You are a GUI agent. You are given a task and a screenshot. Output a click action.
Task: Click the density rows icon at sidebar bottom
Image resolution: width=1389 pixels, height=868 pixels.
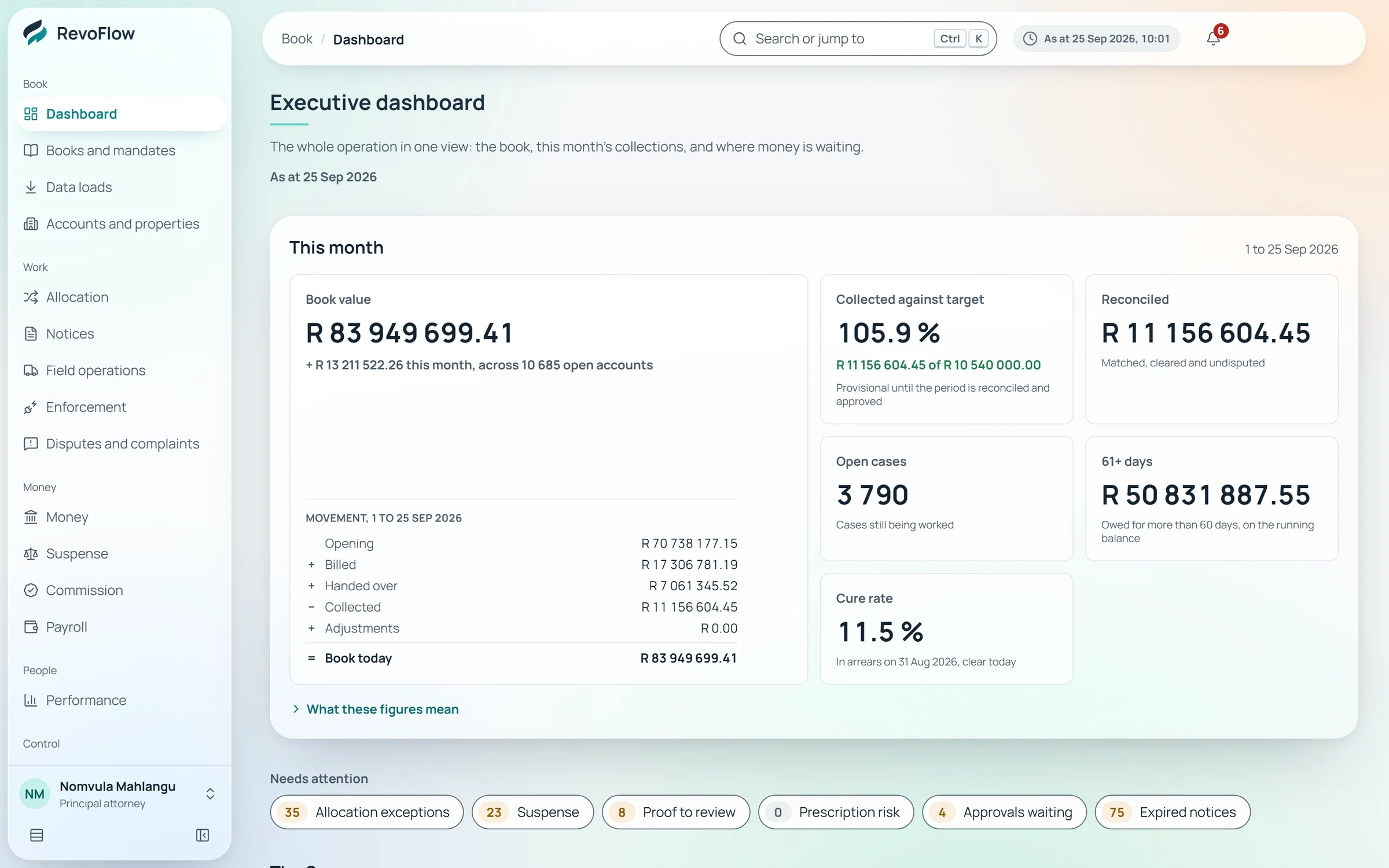click(36, 835)
